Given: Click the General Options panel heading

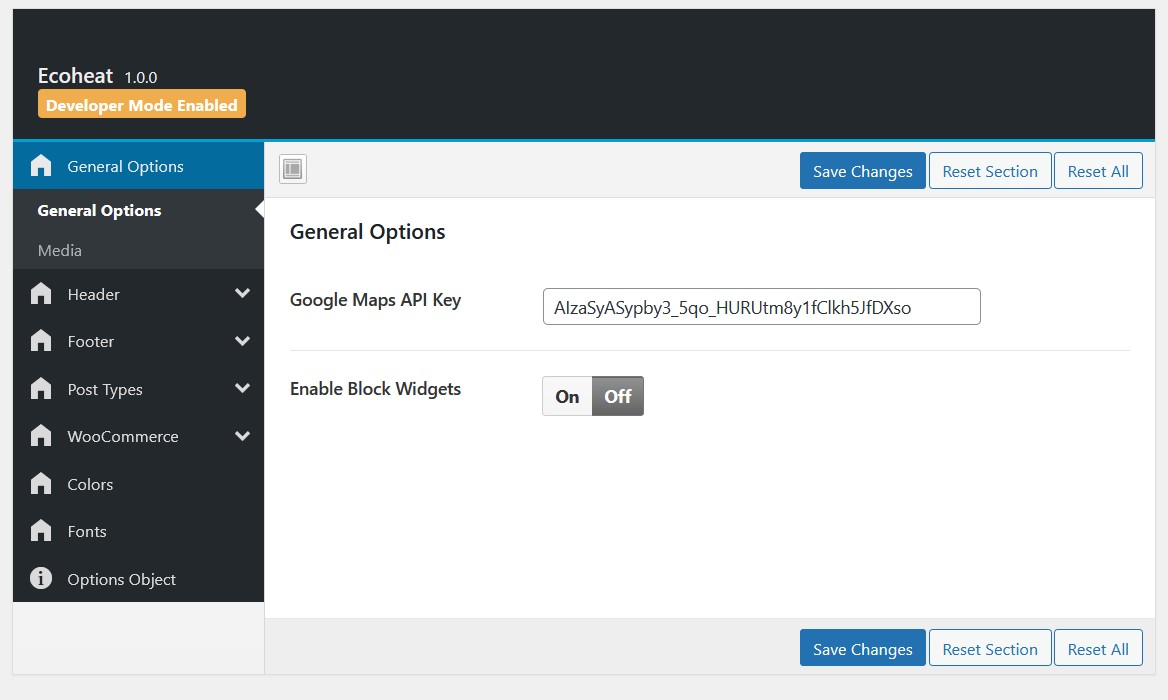Looking at the screenshot, I should [x=367, y=232].
